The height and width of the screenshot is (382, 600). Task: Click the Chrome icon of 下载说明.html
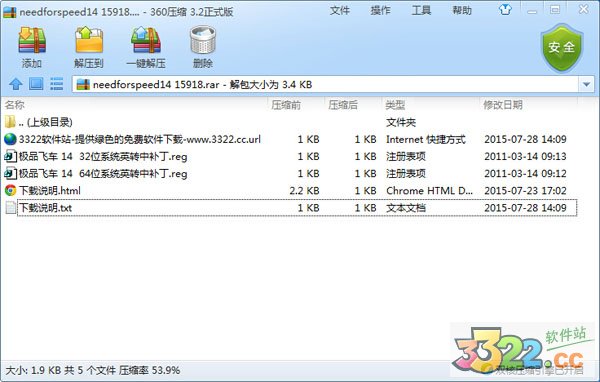(10, 190)
